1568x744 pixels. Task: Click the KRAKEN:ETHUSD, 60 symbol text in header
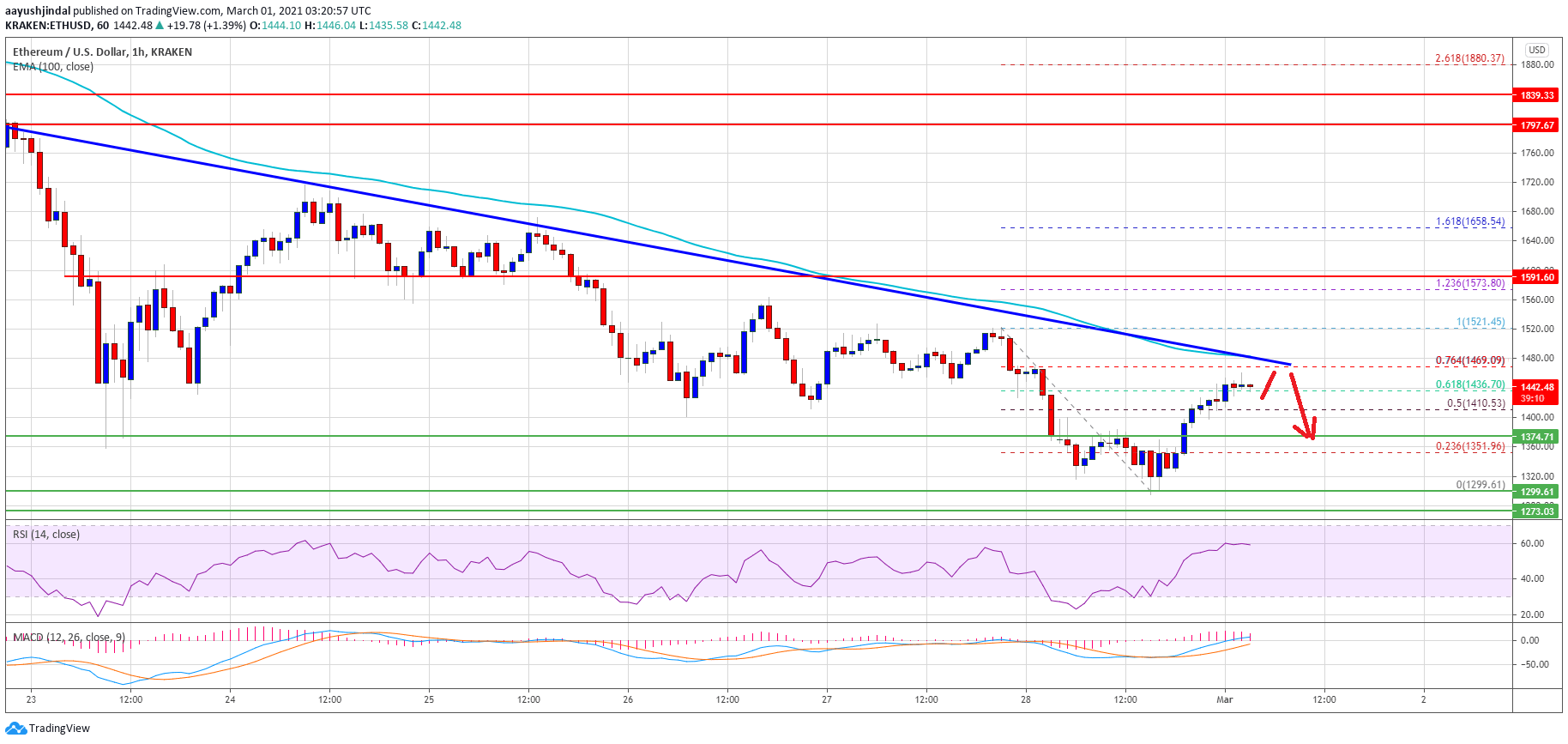(x=57, y=26)
